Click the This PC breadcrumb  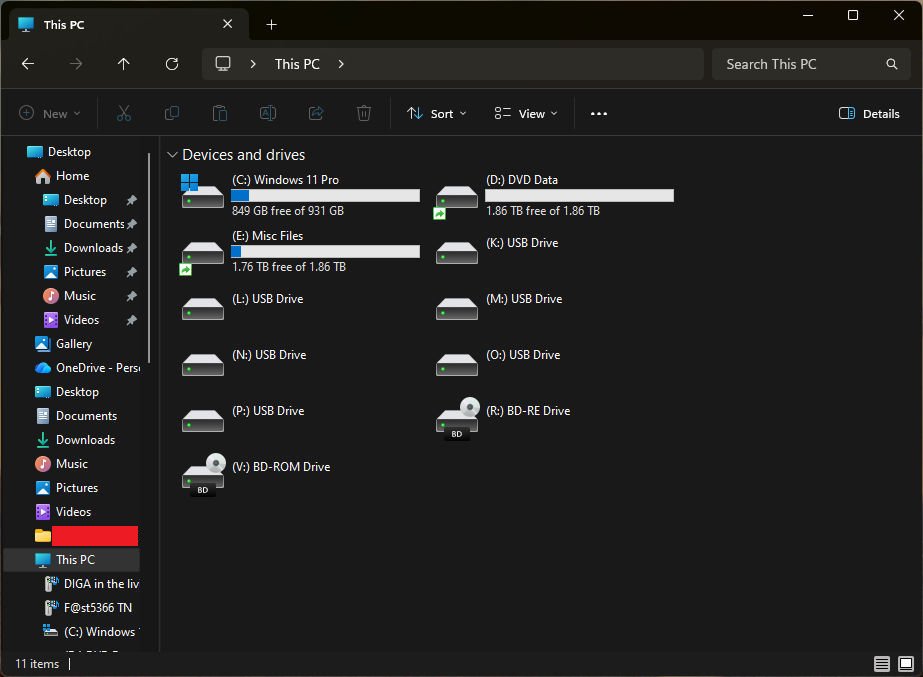point(297,64)
